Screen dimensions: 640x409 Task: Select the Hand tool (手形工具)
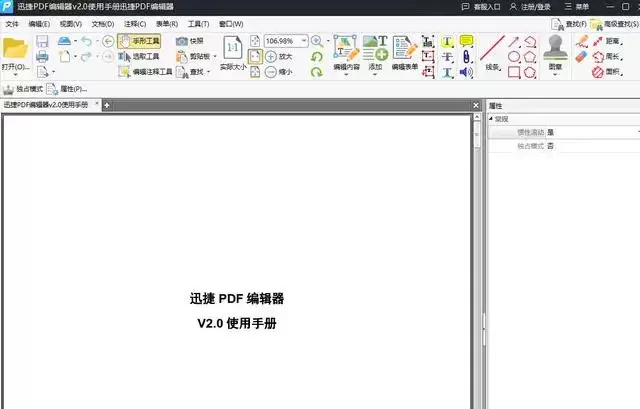138,41
